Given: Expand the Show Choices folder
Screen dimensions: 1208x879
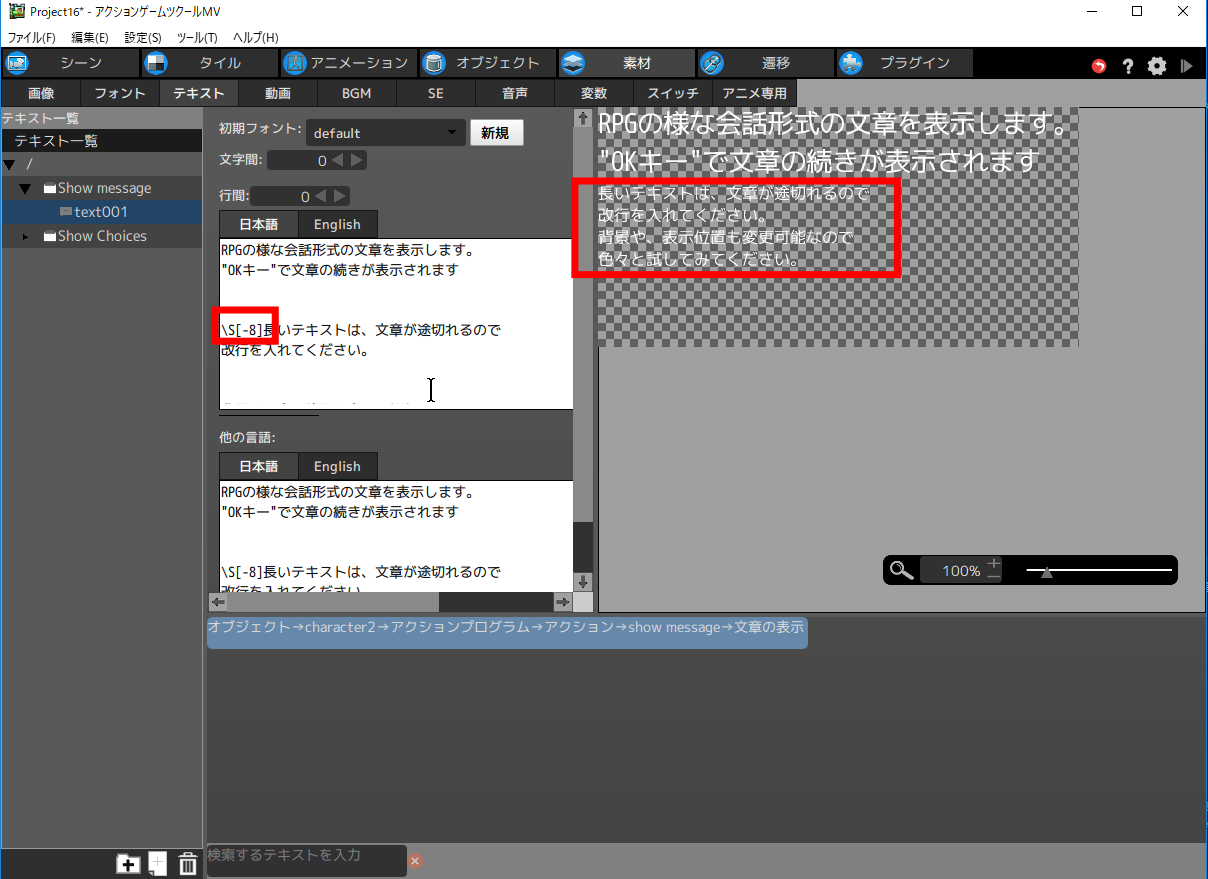Looking at the screenshot, I should (x=26, y=237).
